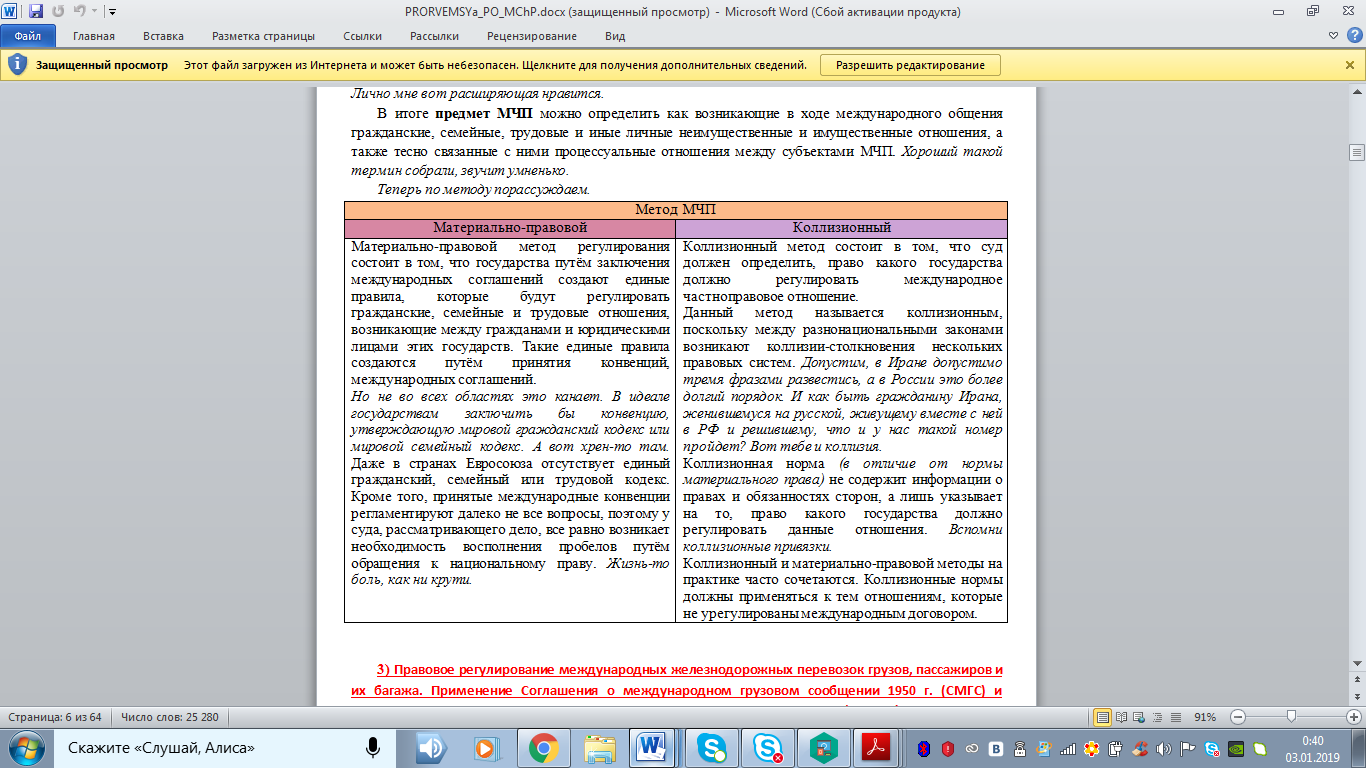Switch to Outline view in status bar

[1157, 717]
